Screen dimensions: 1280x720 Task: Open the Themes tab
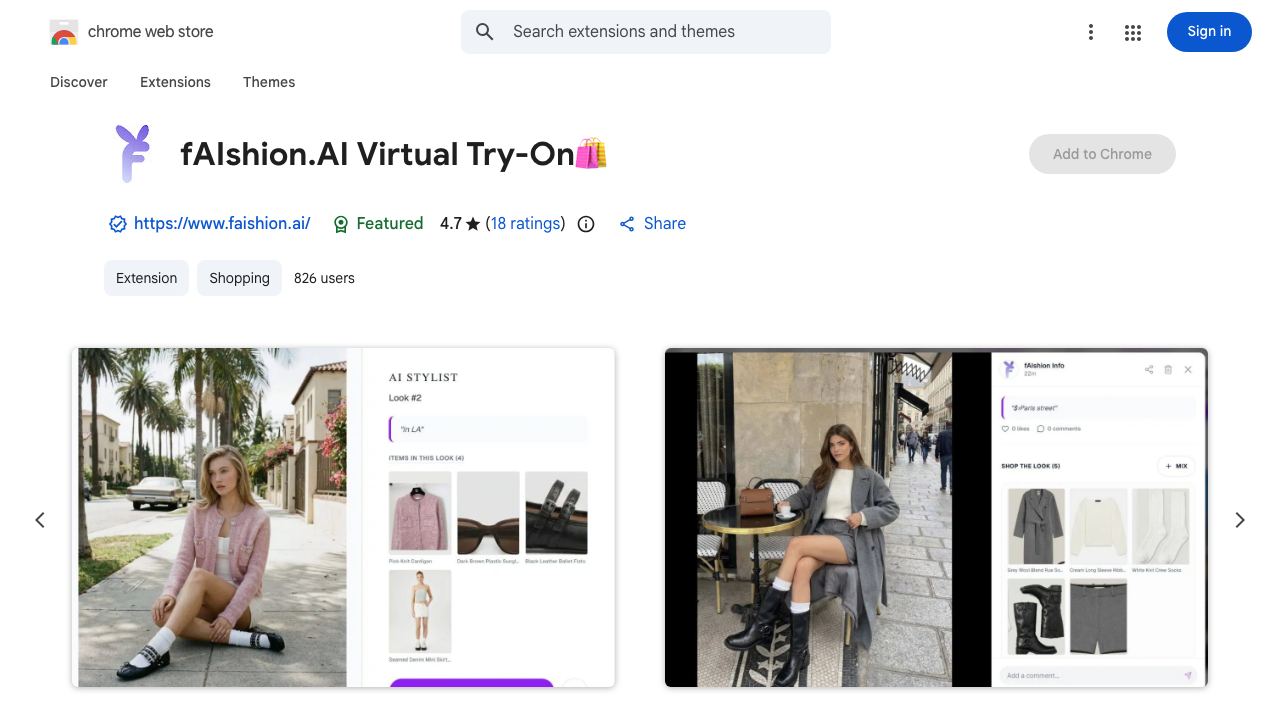[x=269, y=82]
